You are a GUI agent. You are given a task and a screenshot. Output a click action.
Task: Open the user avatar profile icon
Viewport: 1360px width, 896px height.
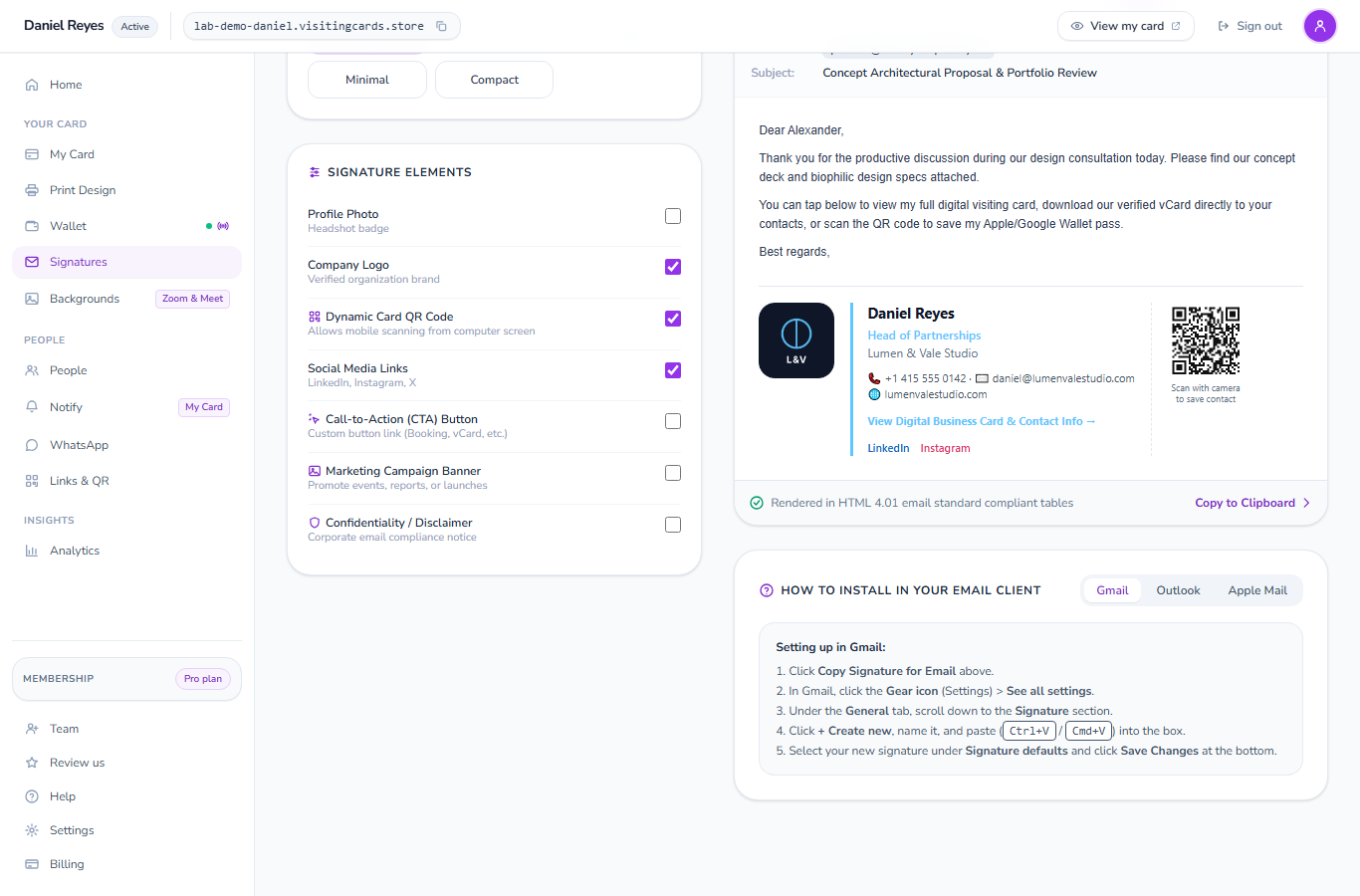pos(1320,26)
